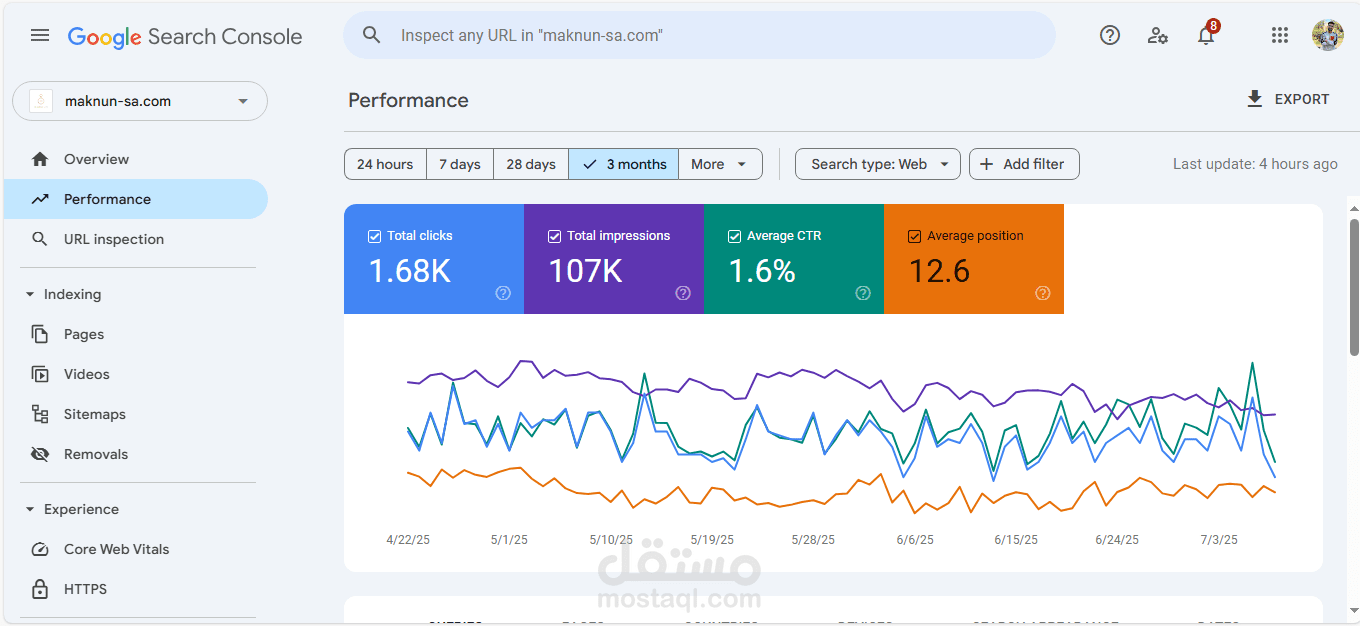Uncheck the Average position checkbox
The height and width of the screenshot is (626, 1360).
tap(914, 236)
